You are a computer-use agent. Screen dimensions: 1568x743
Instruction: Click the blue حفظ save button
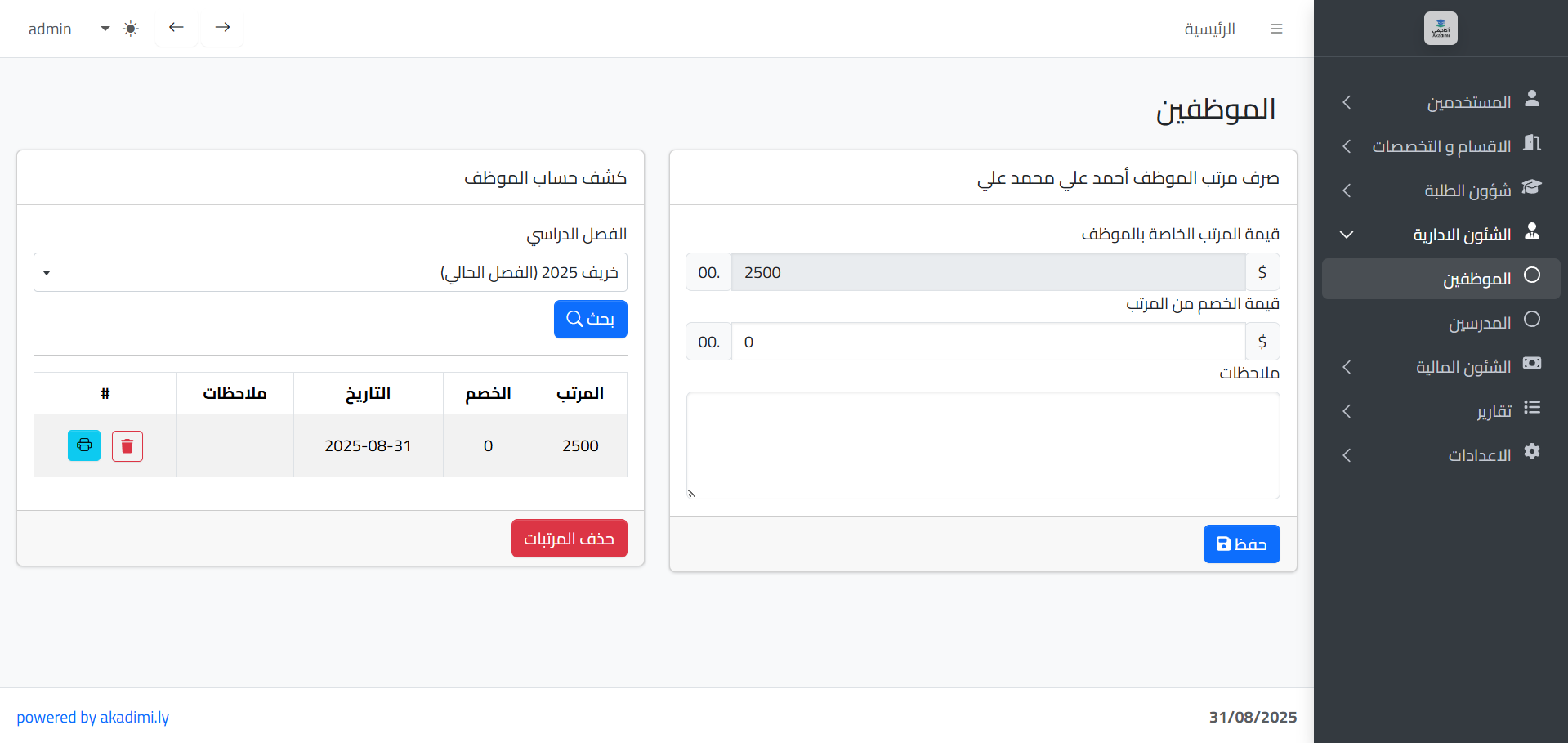tap(1241, 544)
